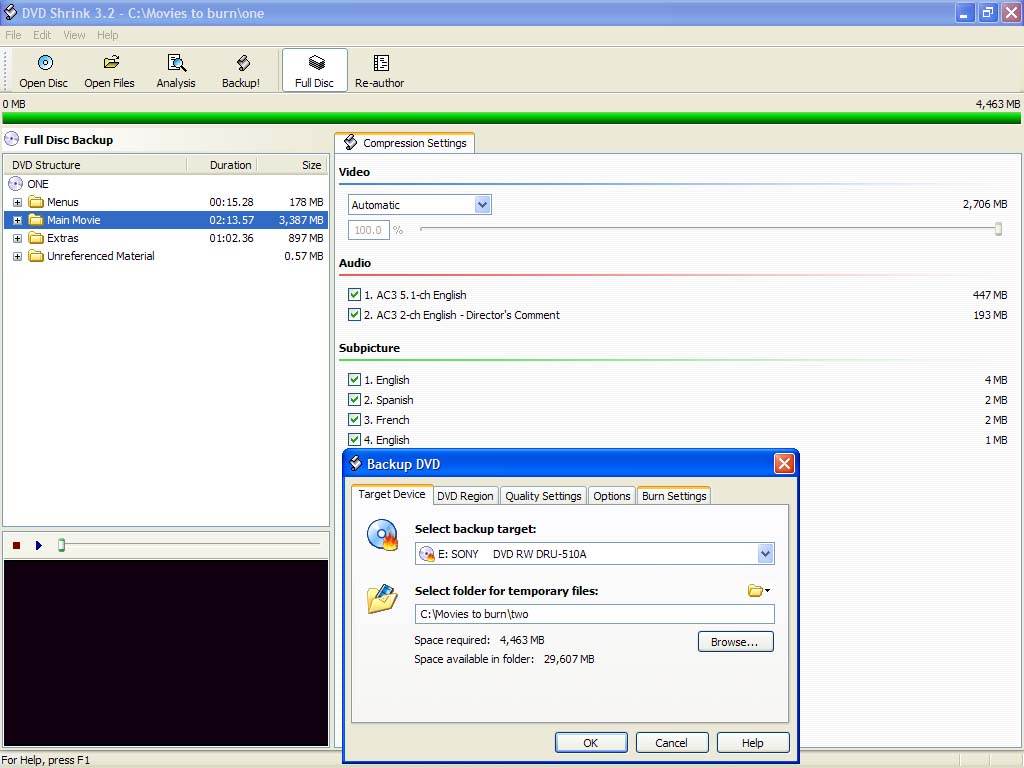The width and height of the screenshot is (1024, 768).
Task: Select the ONE root tree item
Action: coord(38,184)
